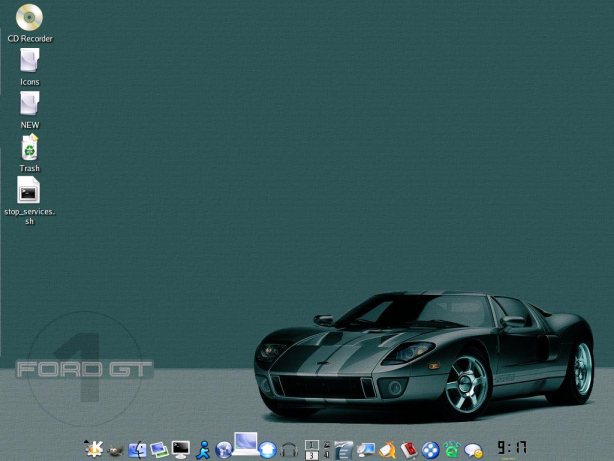This screenshot has height=461, width=614.
Task: Switch to virtual desktop 1 in pager
Action: point(312,445)
